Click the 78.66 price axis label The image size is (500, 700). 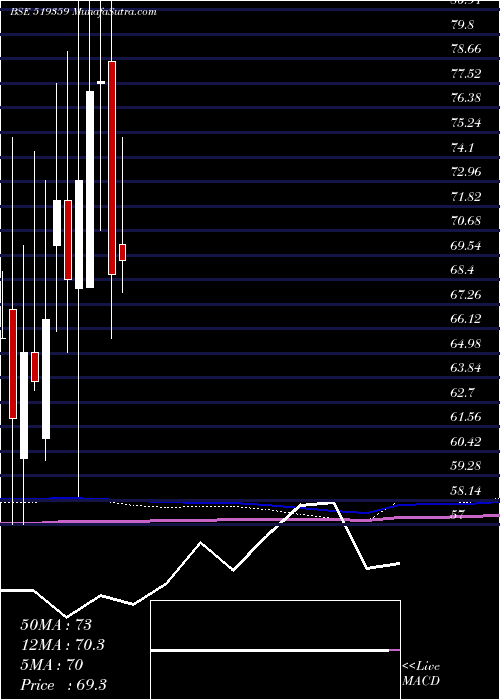coord(466,49)
